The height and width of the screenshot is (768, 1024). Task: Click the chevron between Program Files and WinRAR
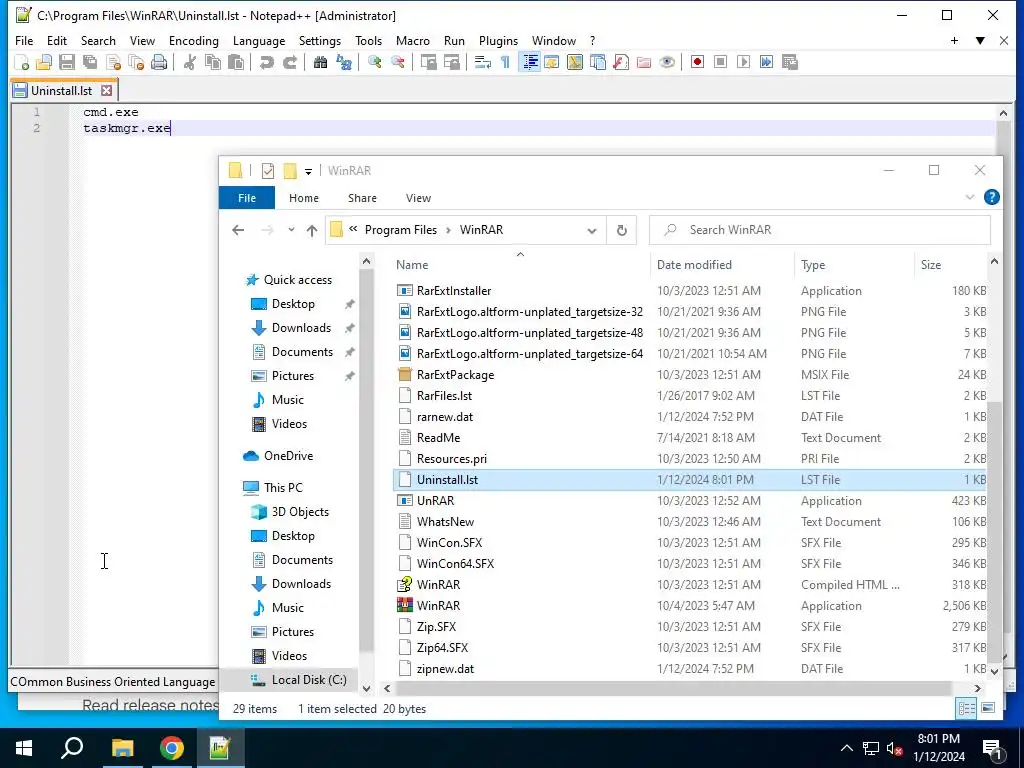449,230
